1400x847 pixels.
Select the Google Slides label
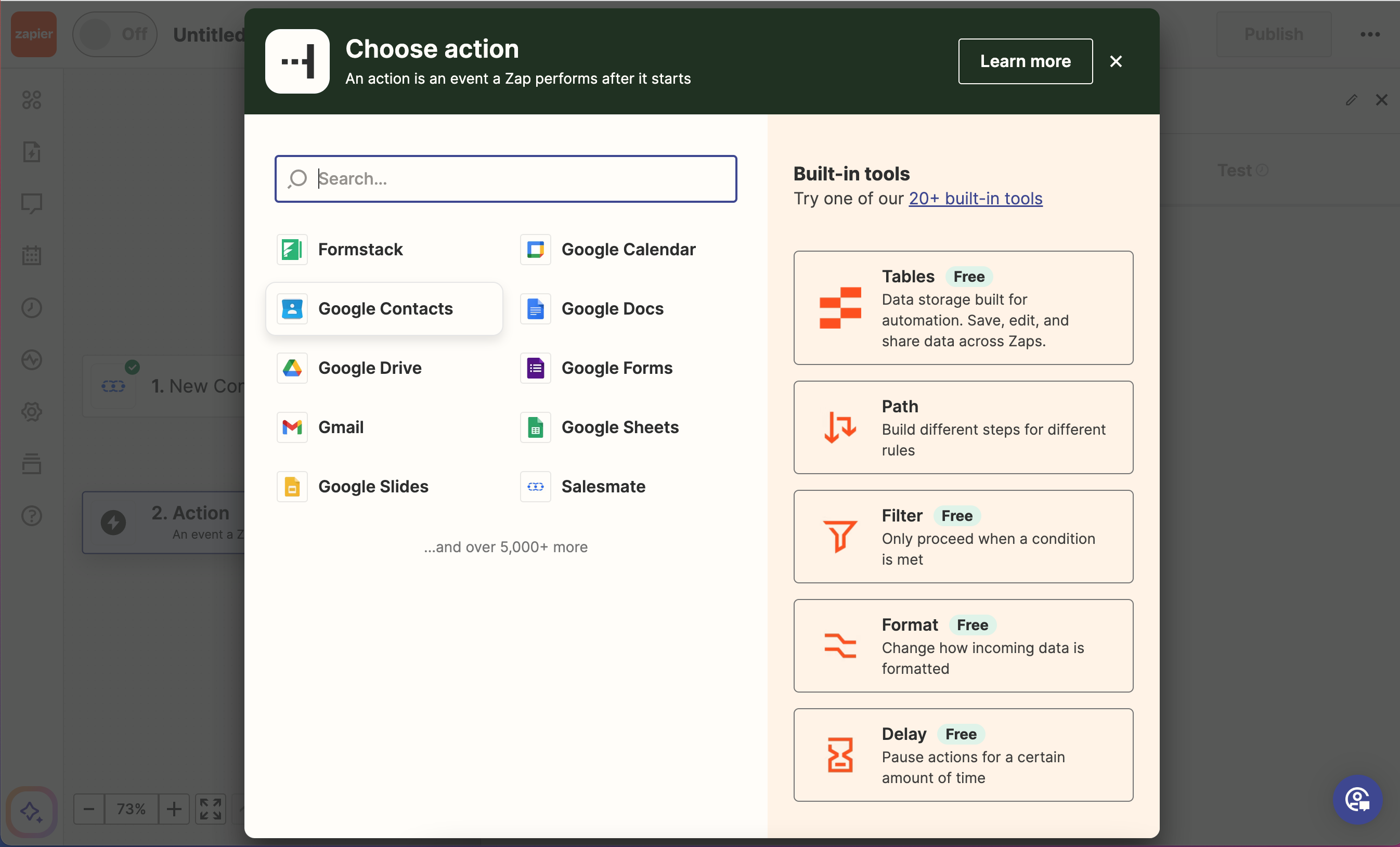coord(373,486)
